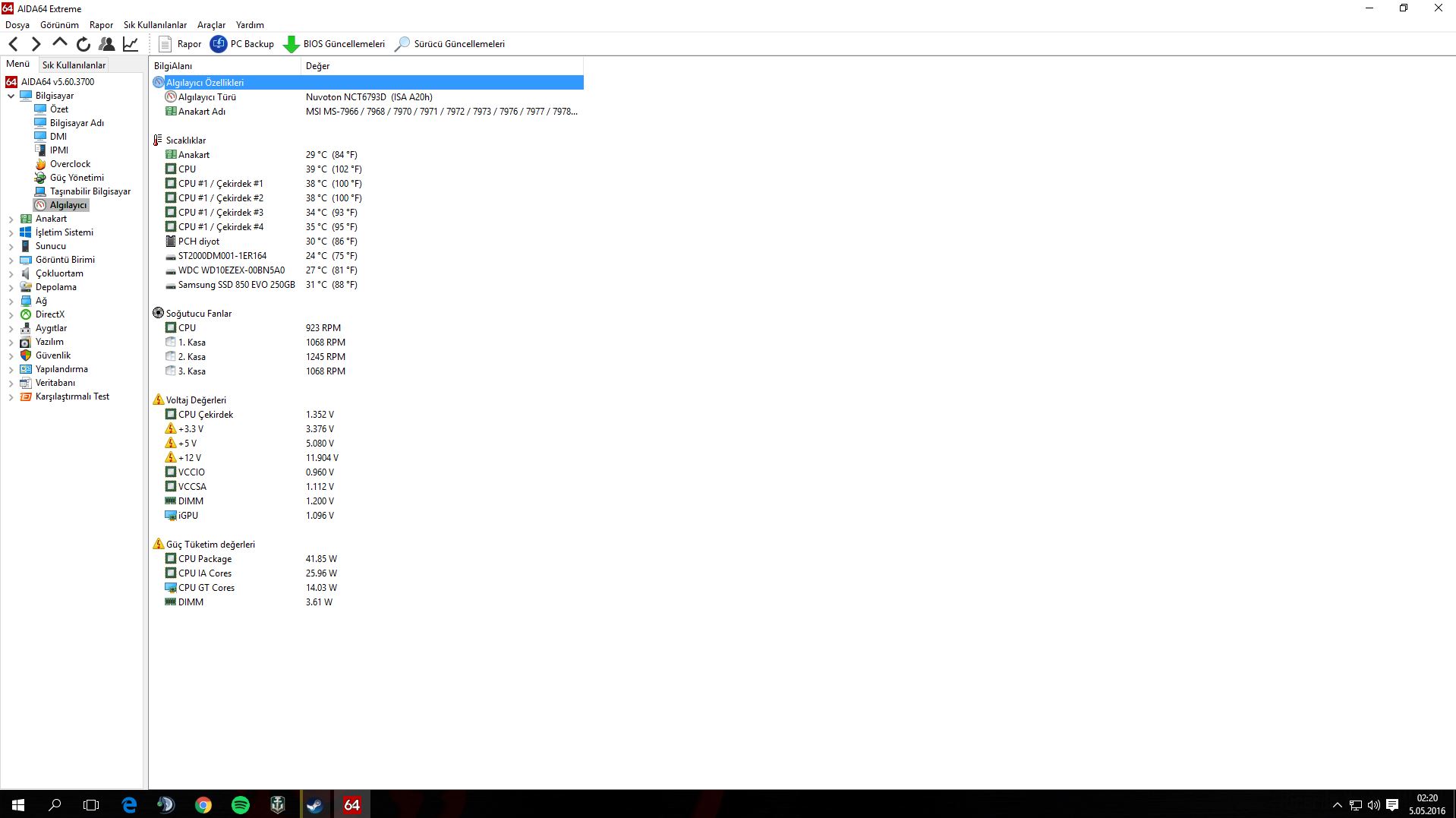Screen dimensions: 1456x818
Task: Switch to the Menü tab
Action: coord(18,64)
